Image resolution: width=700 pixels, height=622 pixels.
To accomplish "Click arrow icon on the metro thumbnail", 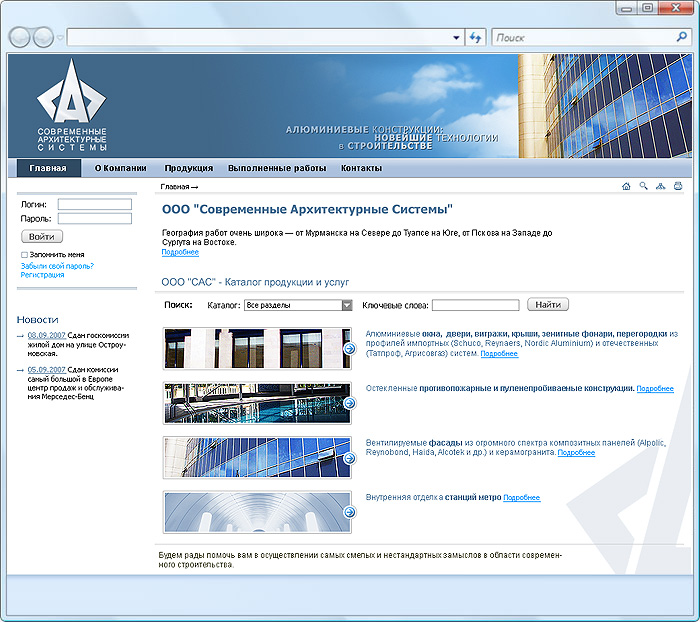I will pos(350,512).
